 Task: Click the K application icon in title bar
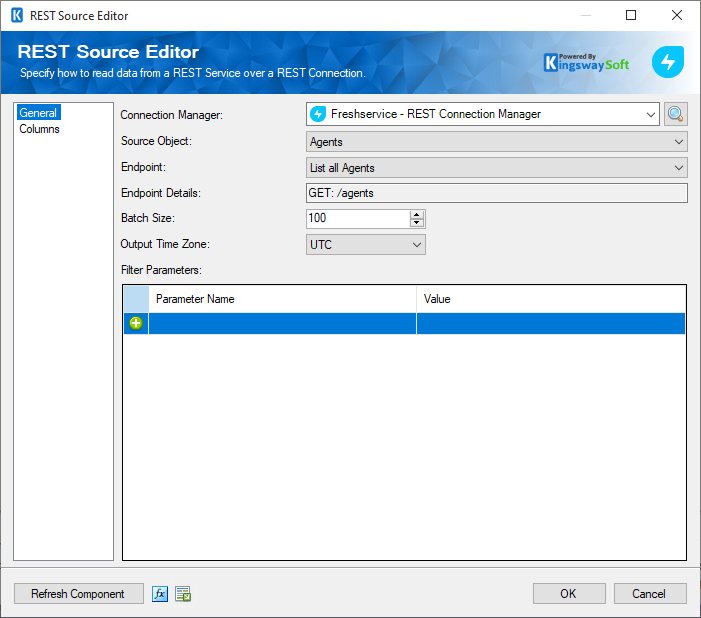17,15
